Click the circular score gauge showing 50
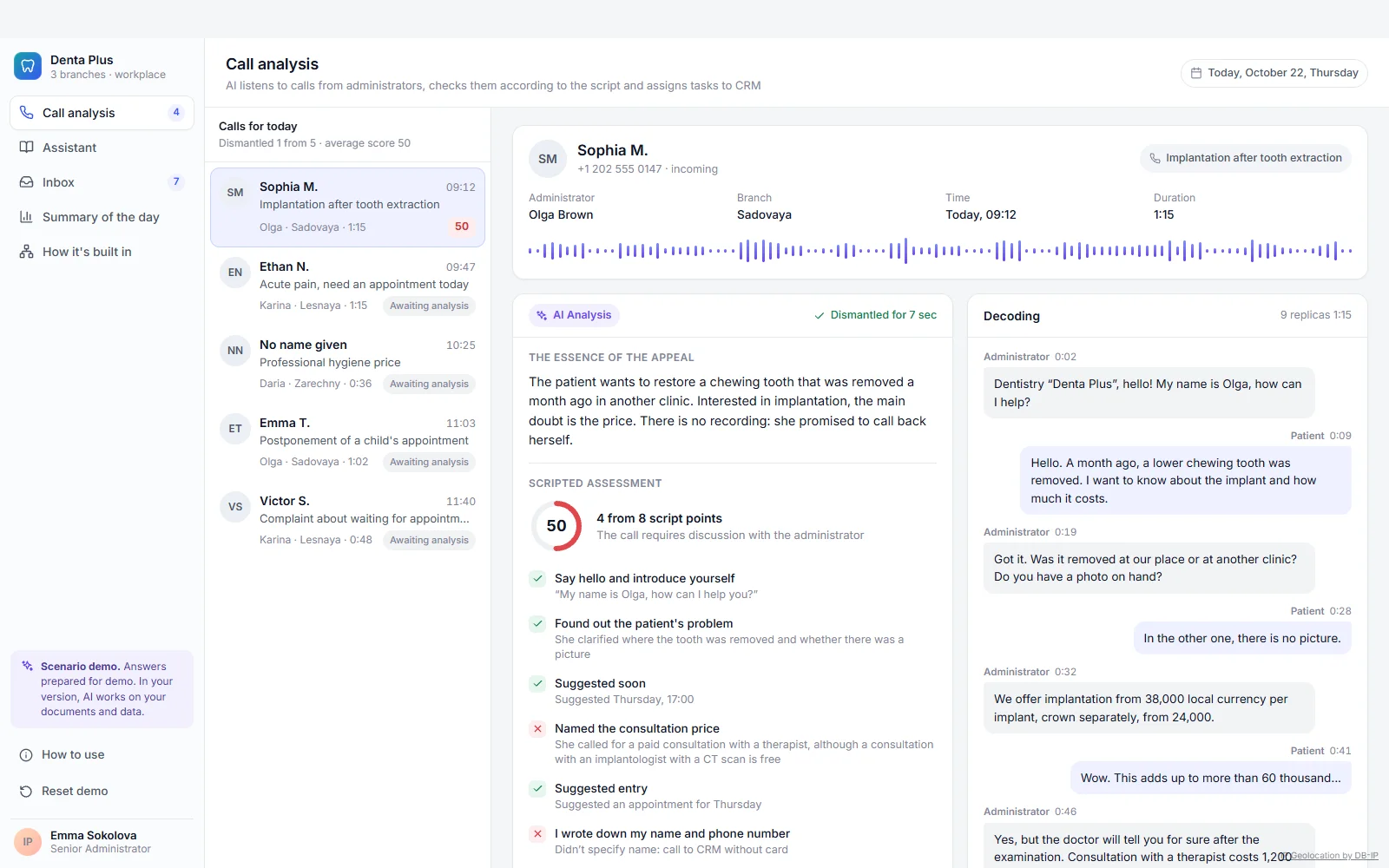This screenshot has width=1389, height=868. pyautogui.click(x=556, y=526)
